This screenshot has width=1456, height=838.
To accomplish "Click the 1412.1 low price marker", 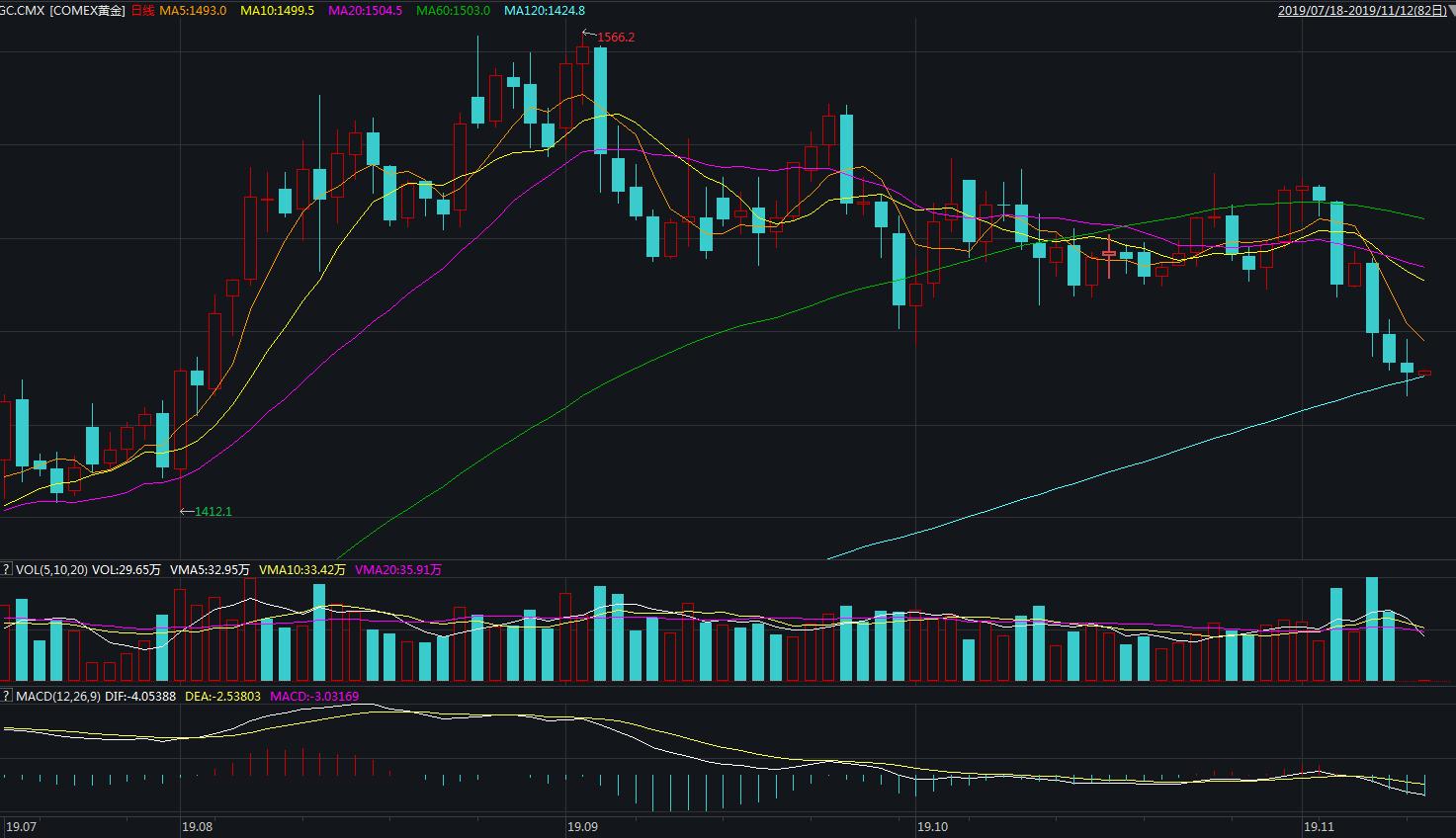I will [214, 511].
